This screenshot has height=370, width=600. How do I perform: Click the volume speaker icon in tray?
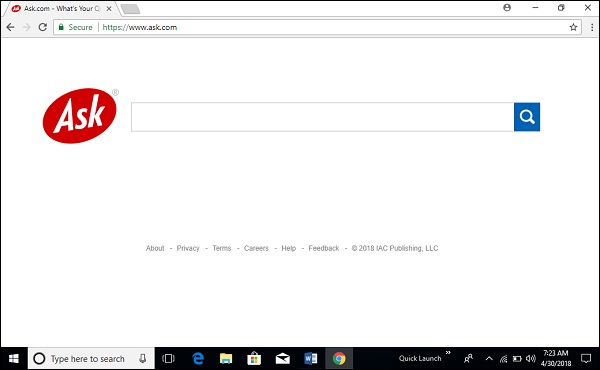point(530,359)
